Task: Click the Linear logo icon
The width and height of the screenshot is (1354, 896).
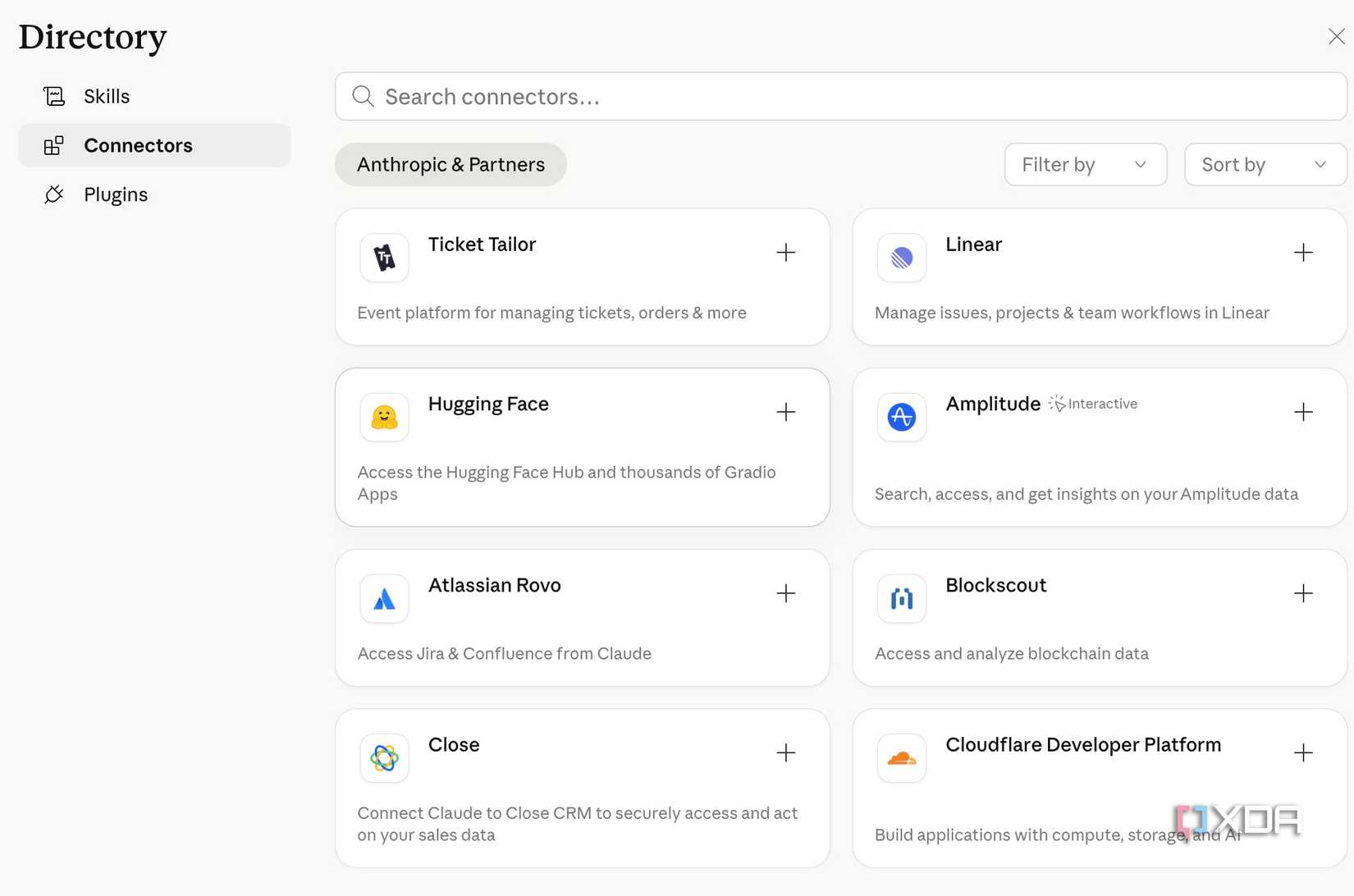Action: [x=901, y=258]
